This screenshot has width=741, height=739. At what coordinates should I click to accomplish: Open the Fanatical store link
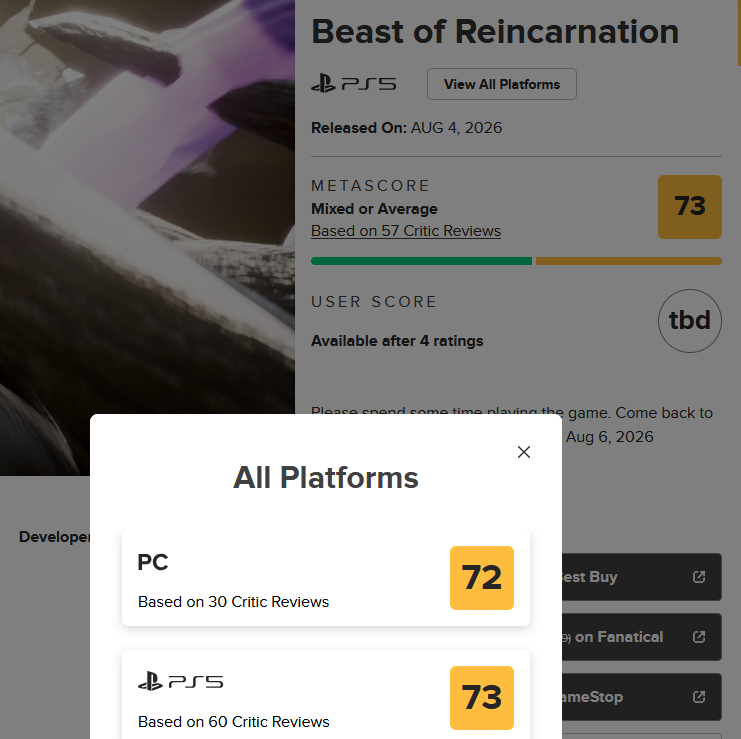coord(641,637)
